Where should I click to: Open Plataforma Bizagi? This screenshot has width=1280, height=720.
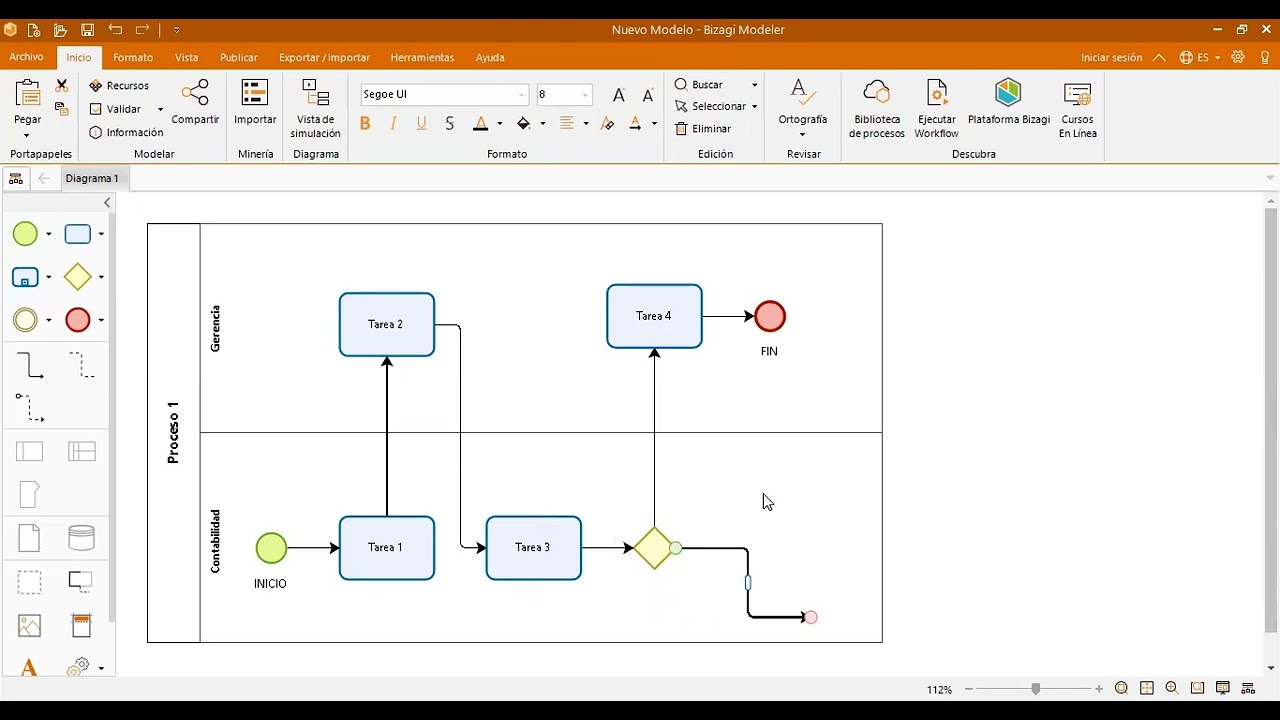click(1008, 102)
